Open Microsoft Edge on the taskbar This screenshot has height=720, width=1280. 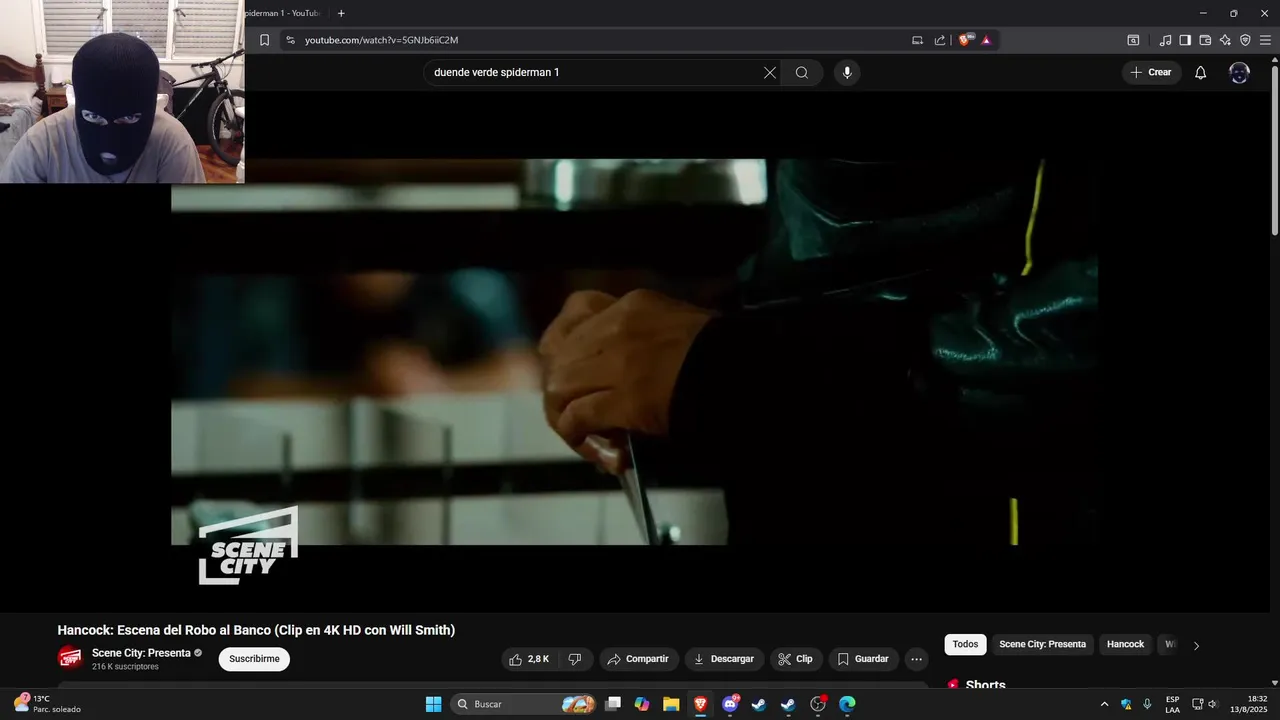click(x=847, y=704)
